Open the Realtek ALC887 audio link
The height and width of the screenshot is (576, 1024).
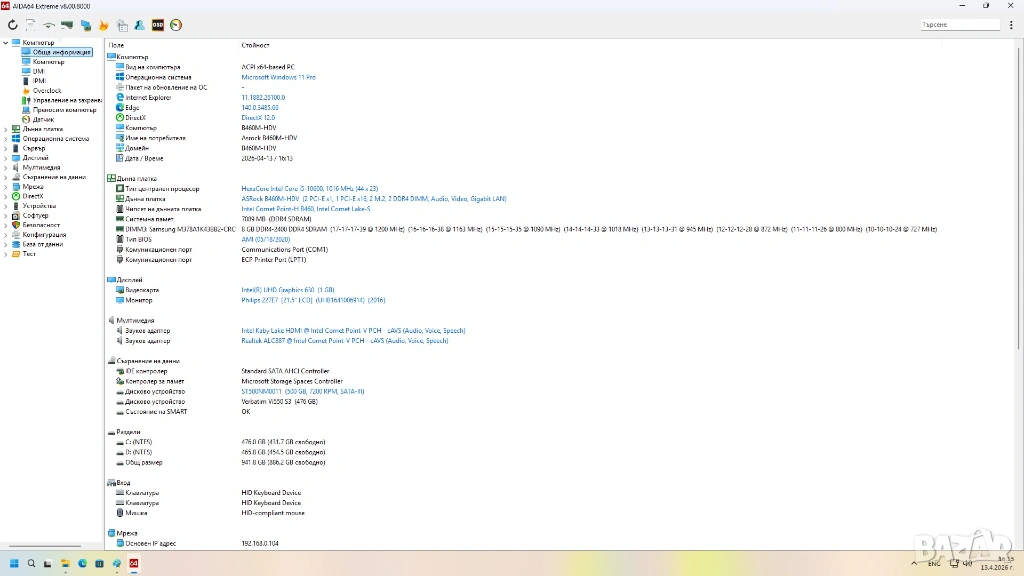tap(345, 341)
